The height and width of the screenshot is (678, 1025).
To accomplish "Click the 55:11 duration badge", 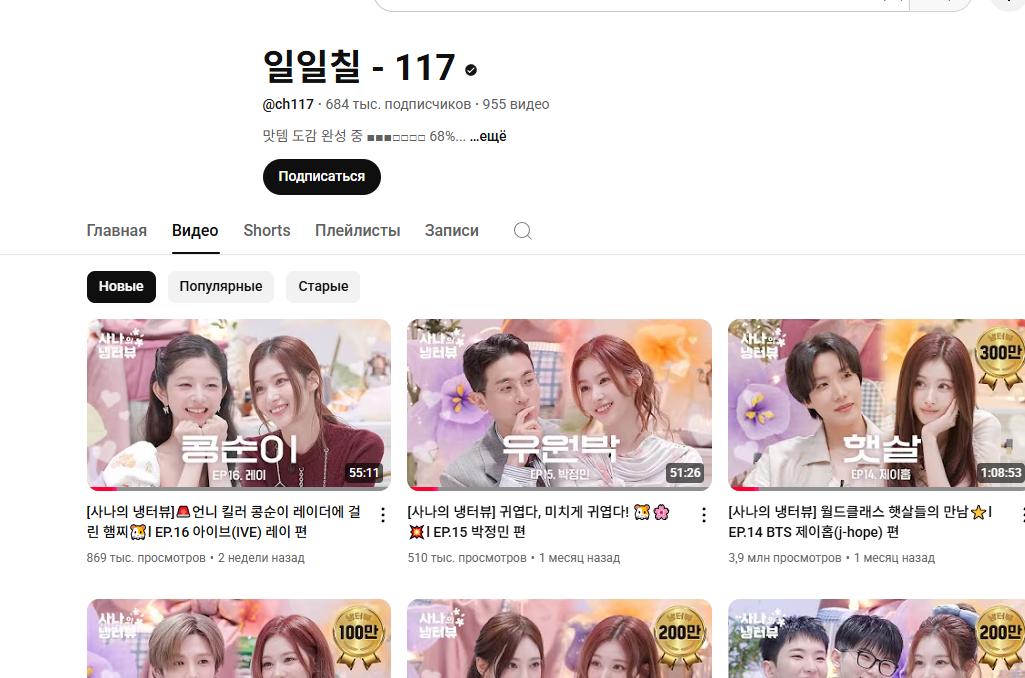I will [364, 473].
